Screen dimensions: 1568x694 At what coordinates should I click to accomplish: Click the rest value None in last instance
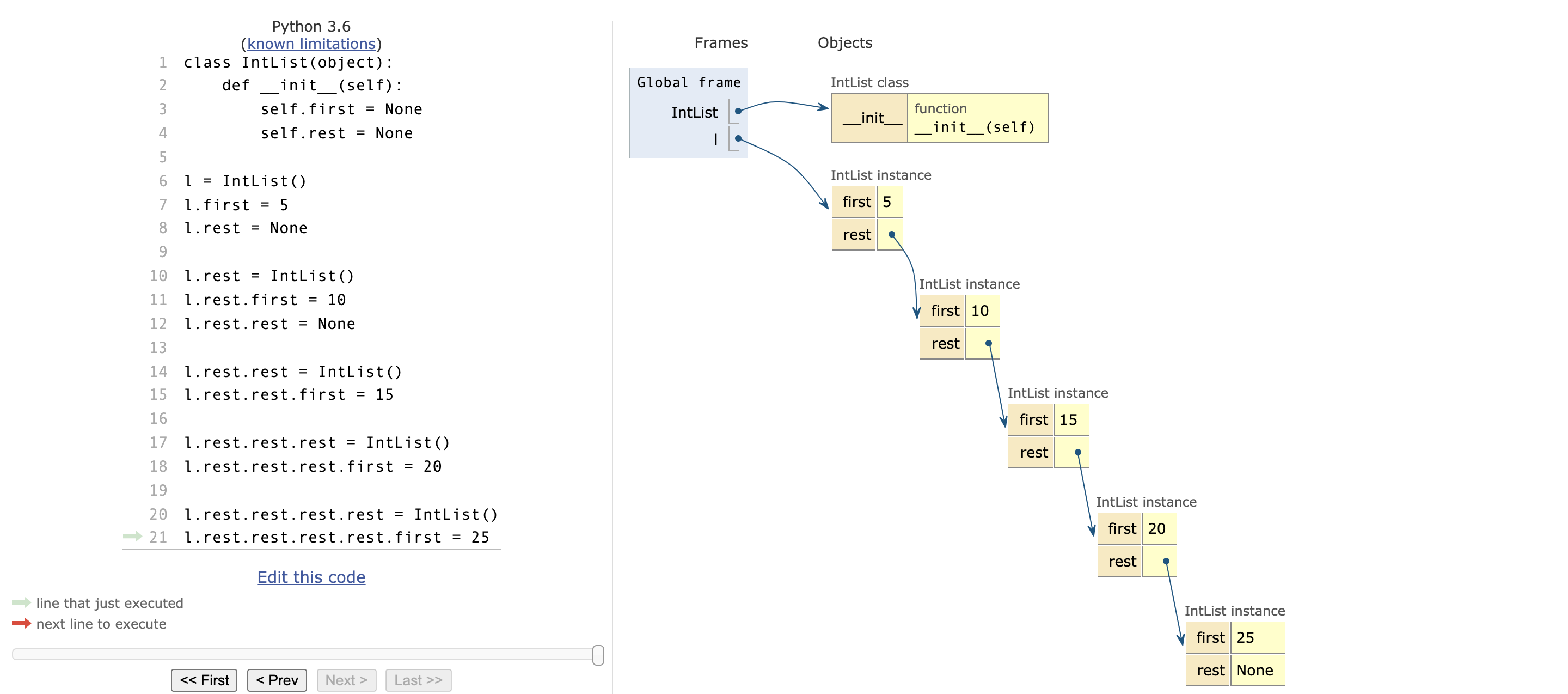(x=1258, y=670)
